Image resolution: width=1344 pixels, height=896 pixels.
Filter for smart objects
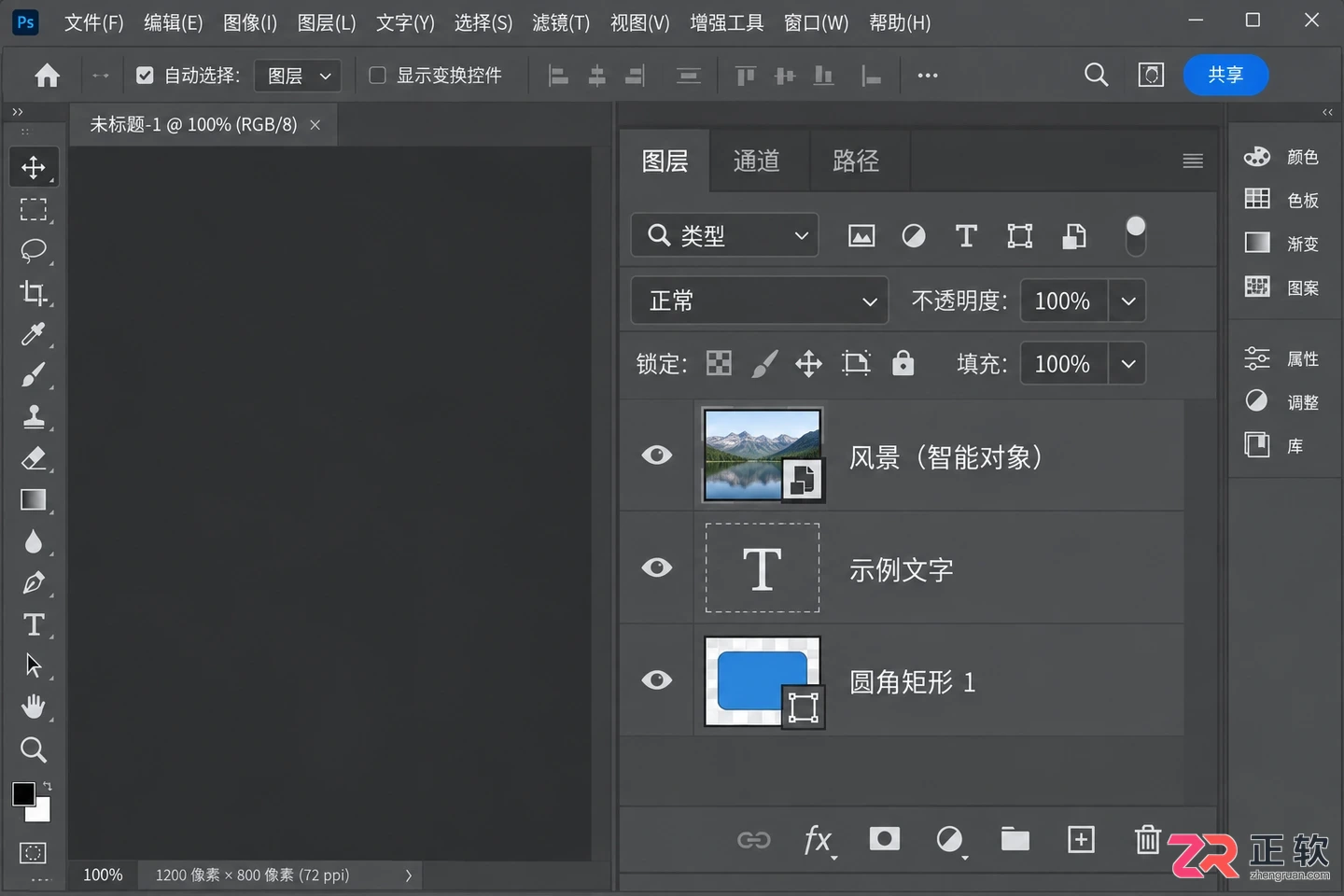pos(1073,236)
